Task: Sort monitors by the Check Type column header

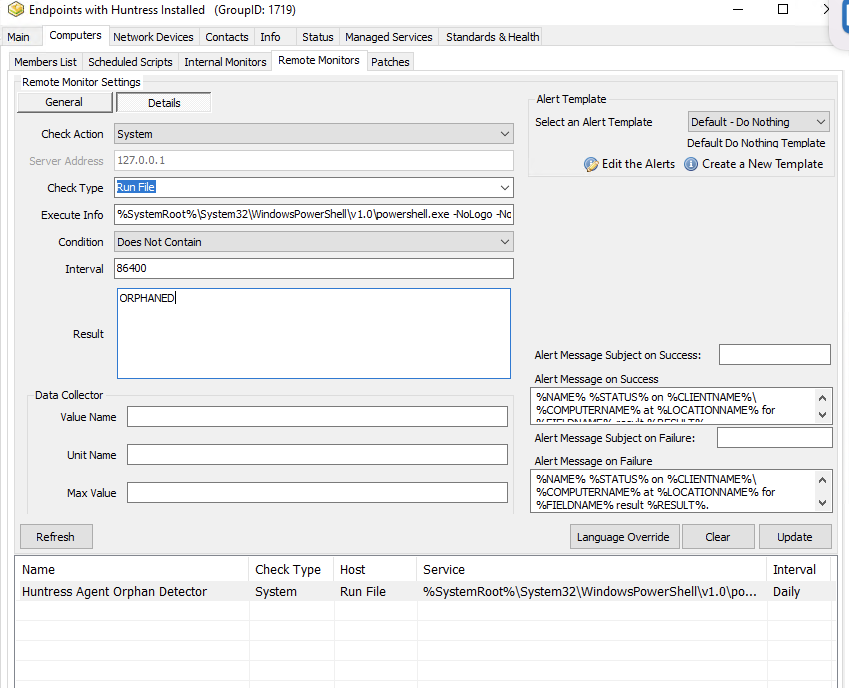Action: [x=291, y=569]
